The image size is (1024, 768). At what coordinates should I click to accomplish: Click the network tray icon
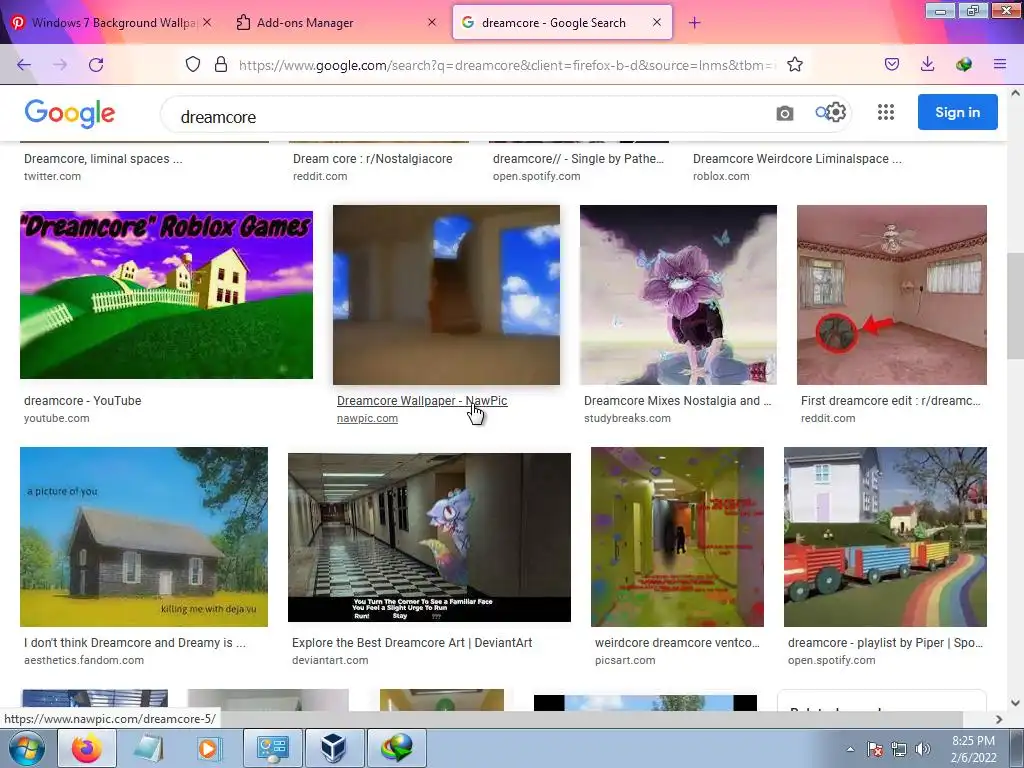899,750
